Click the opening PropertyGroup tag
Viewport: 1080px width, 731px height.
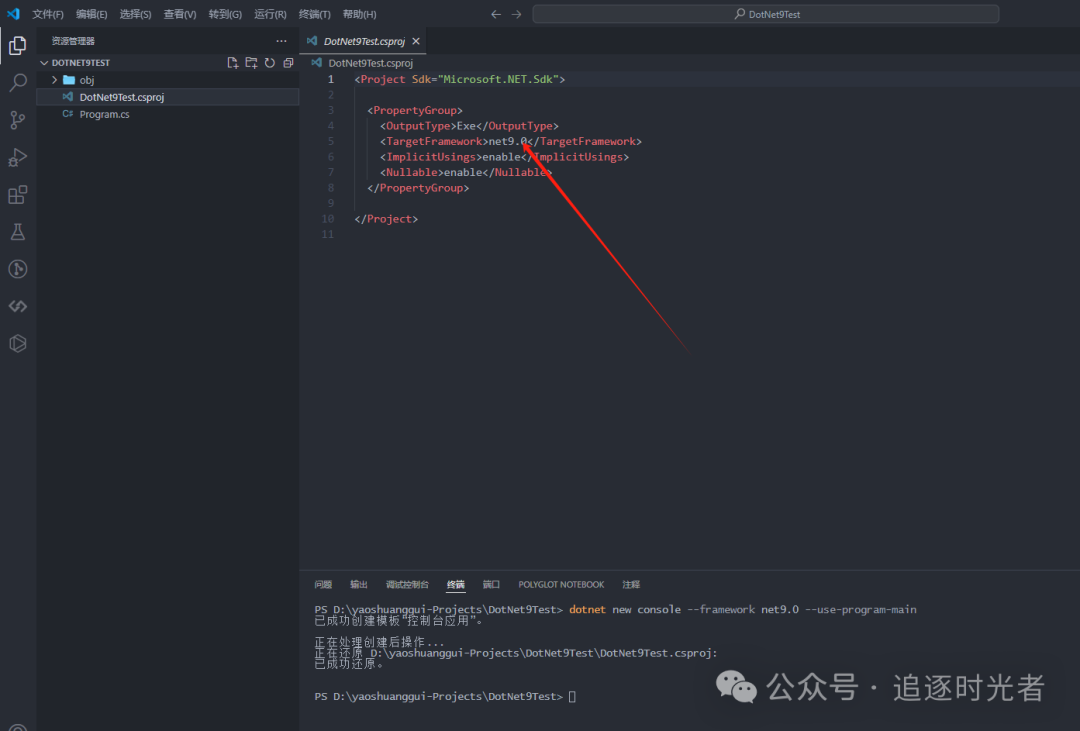pos(415,110)
